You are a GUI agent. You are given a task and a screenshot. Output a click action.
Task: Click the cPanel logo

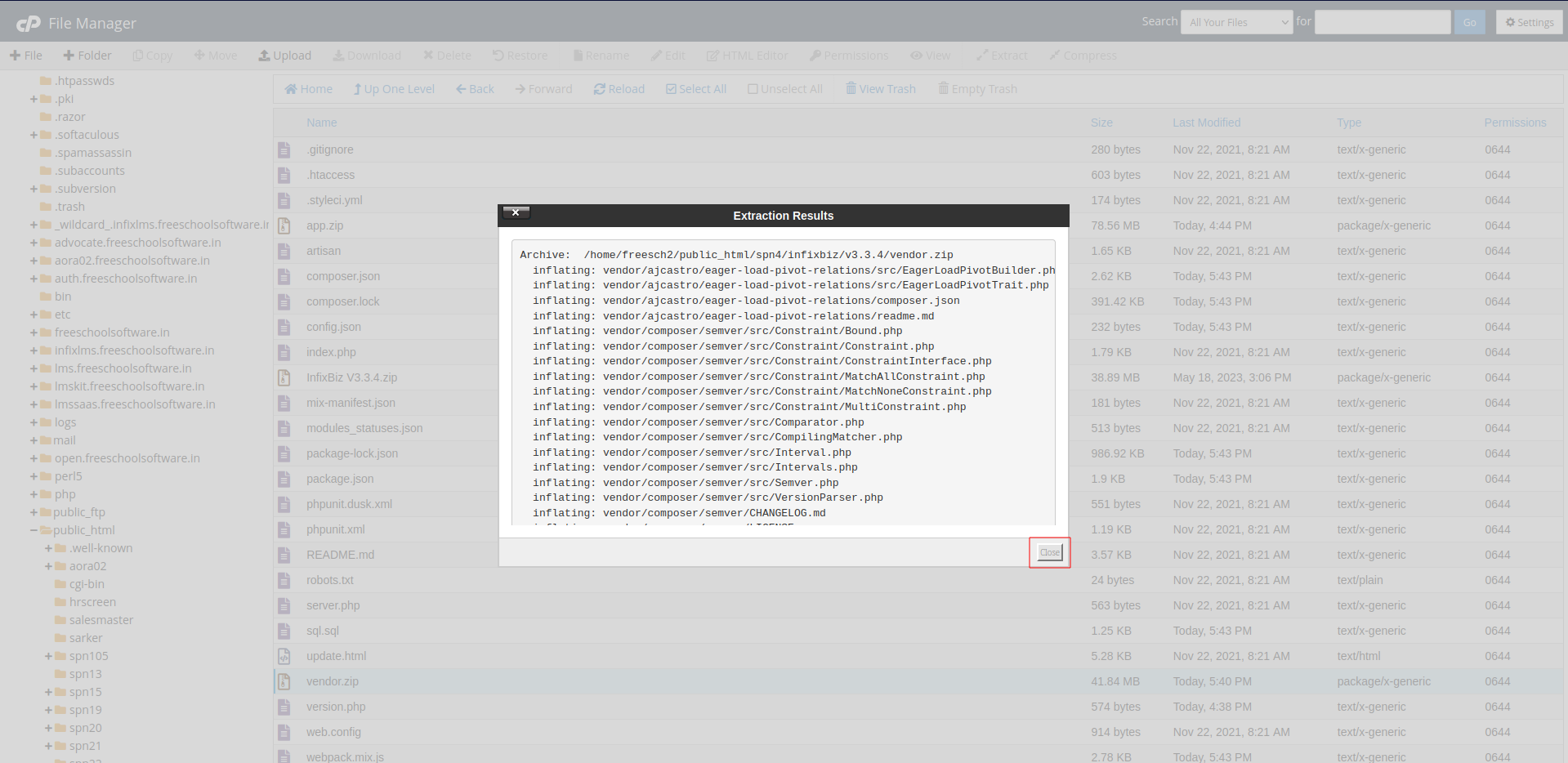pyautogui.click(x=29, y=24)
